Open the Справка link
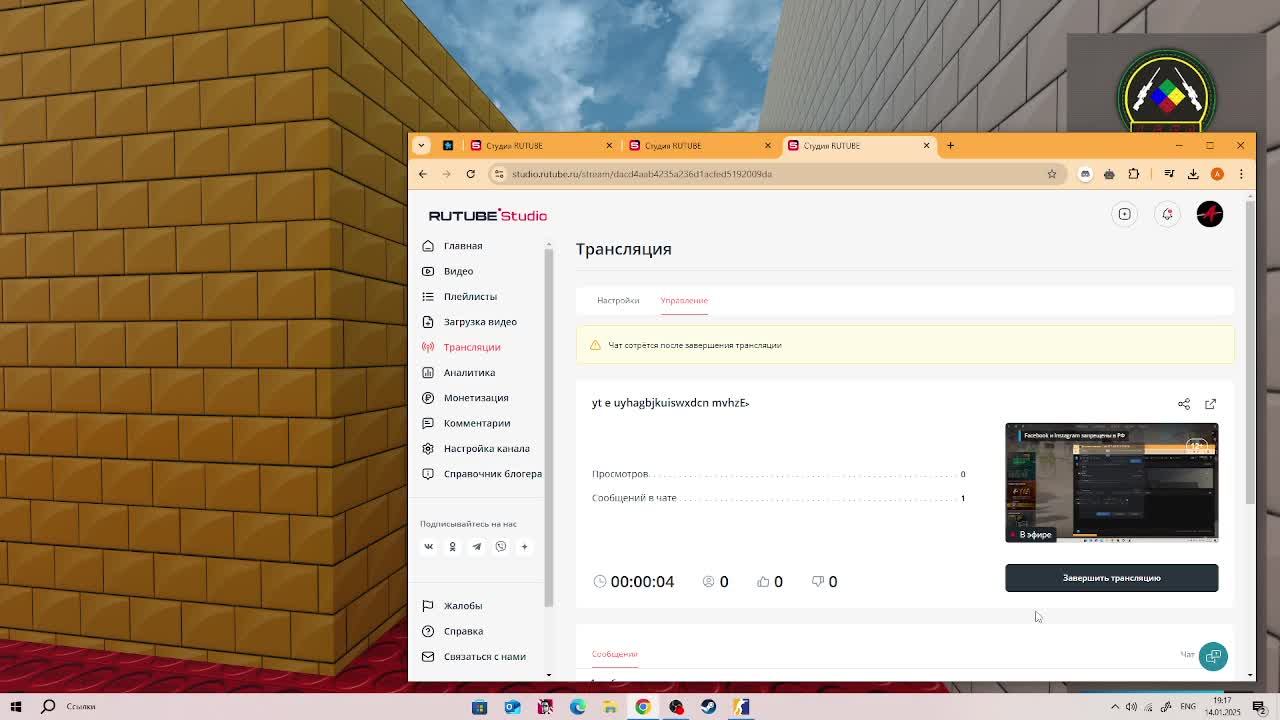The width and height of the screenshot is (1280, 720). tap(463, 631)
